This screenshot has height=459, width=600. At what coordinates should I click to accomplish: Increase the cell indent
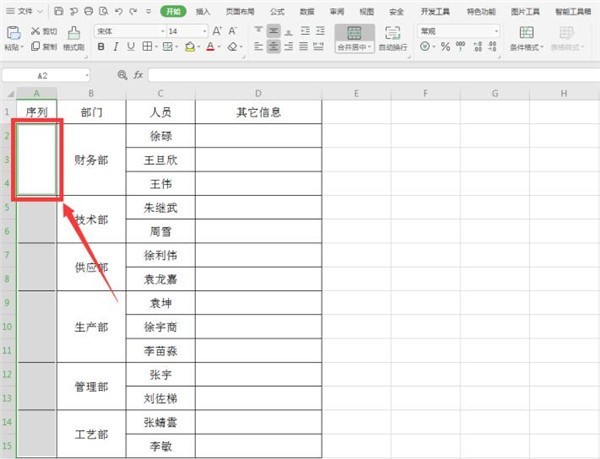[320, 31]
